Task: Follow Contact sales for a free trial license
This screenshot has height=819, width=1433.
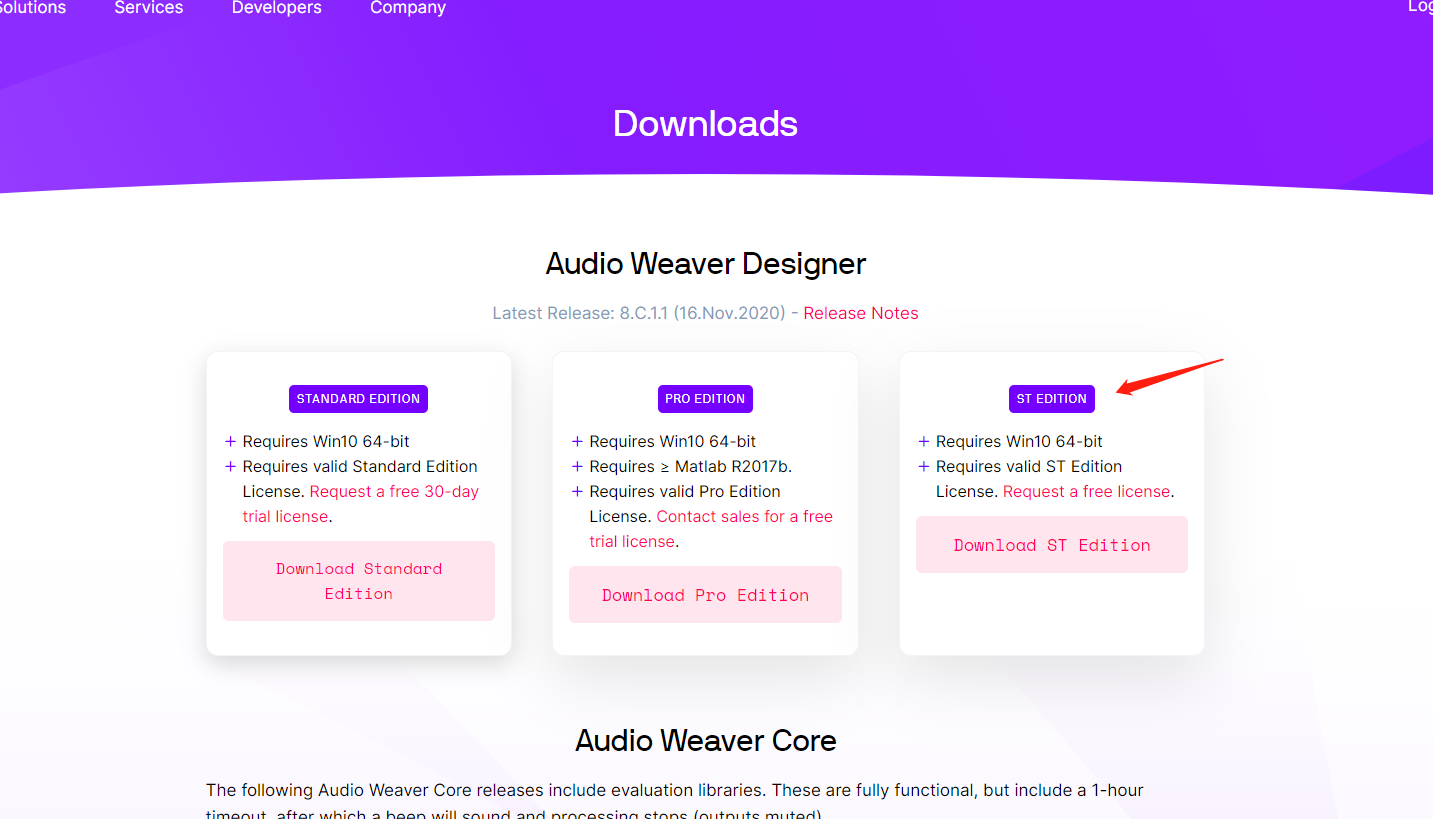Action: pyautogui.click(x=711, y=529)
